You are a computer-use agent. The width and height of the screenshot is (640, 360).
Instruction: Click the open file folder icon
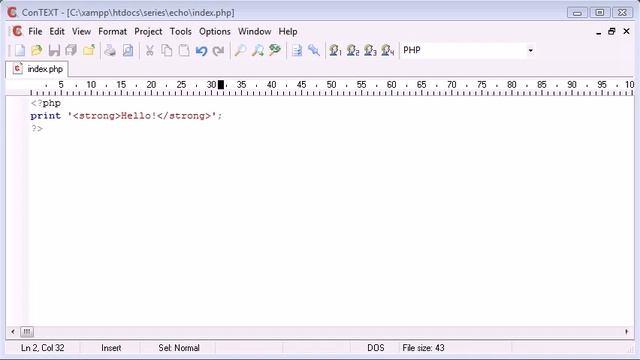click(37, 51)
